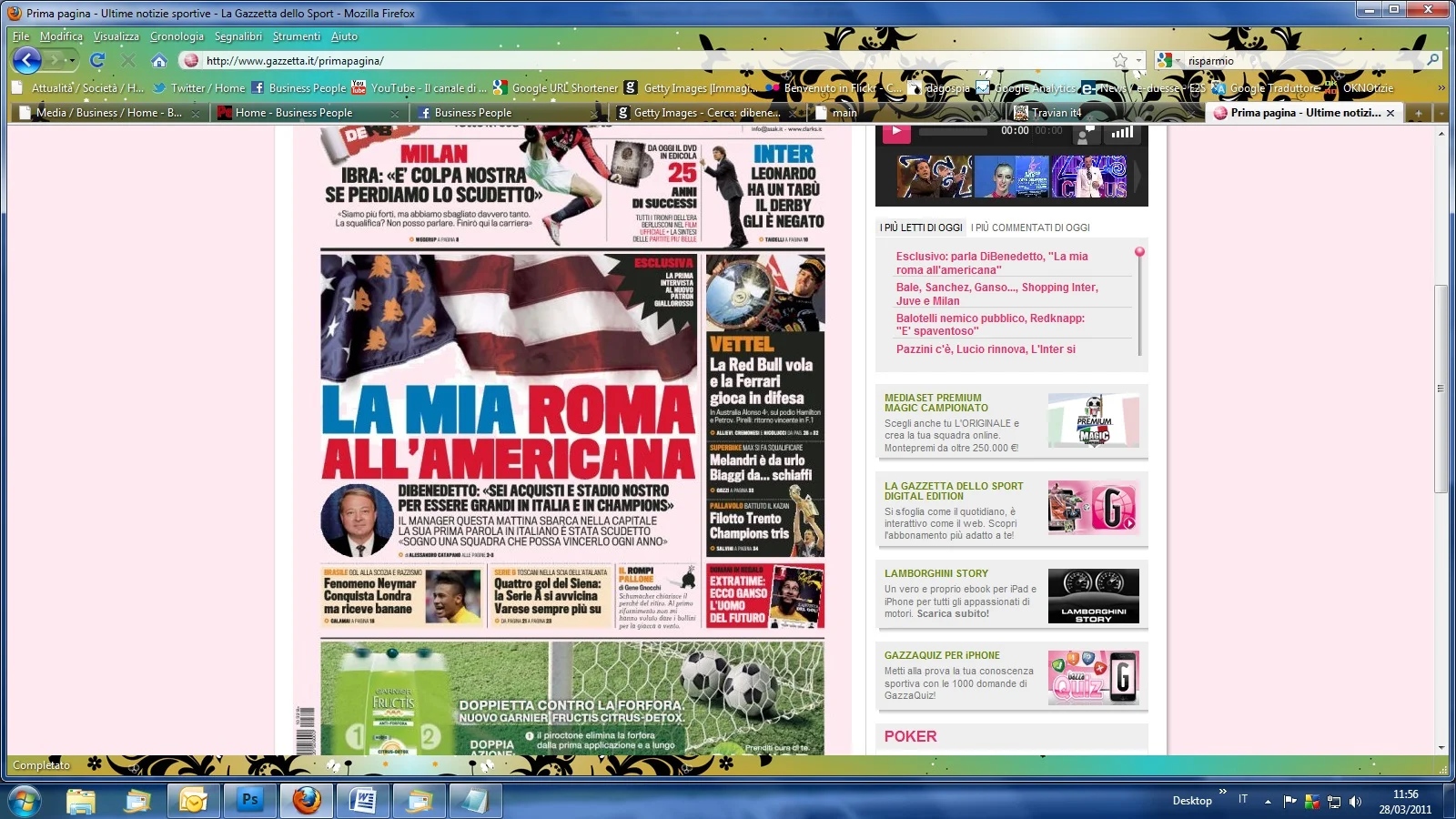Go to the Firefox home page icon

pos(159,61)
